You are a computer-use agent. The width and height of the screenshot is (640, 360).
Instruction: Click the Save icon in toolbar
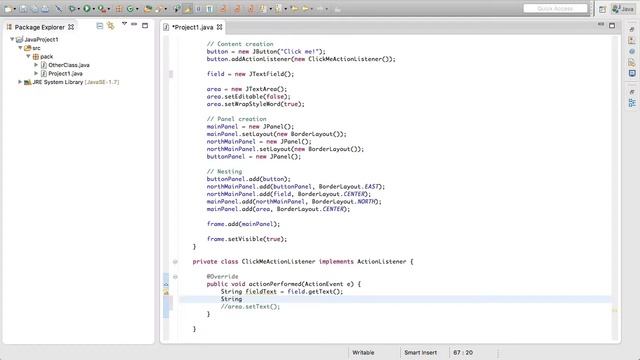point(23,9)
